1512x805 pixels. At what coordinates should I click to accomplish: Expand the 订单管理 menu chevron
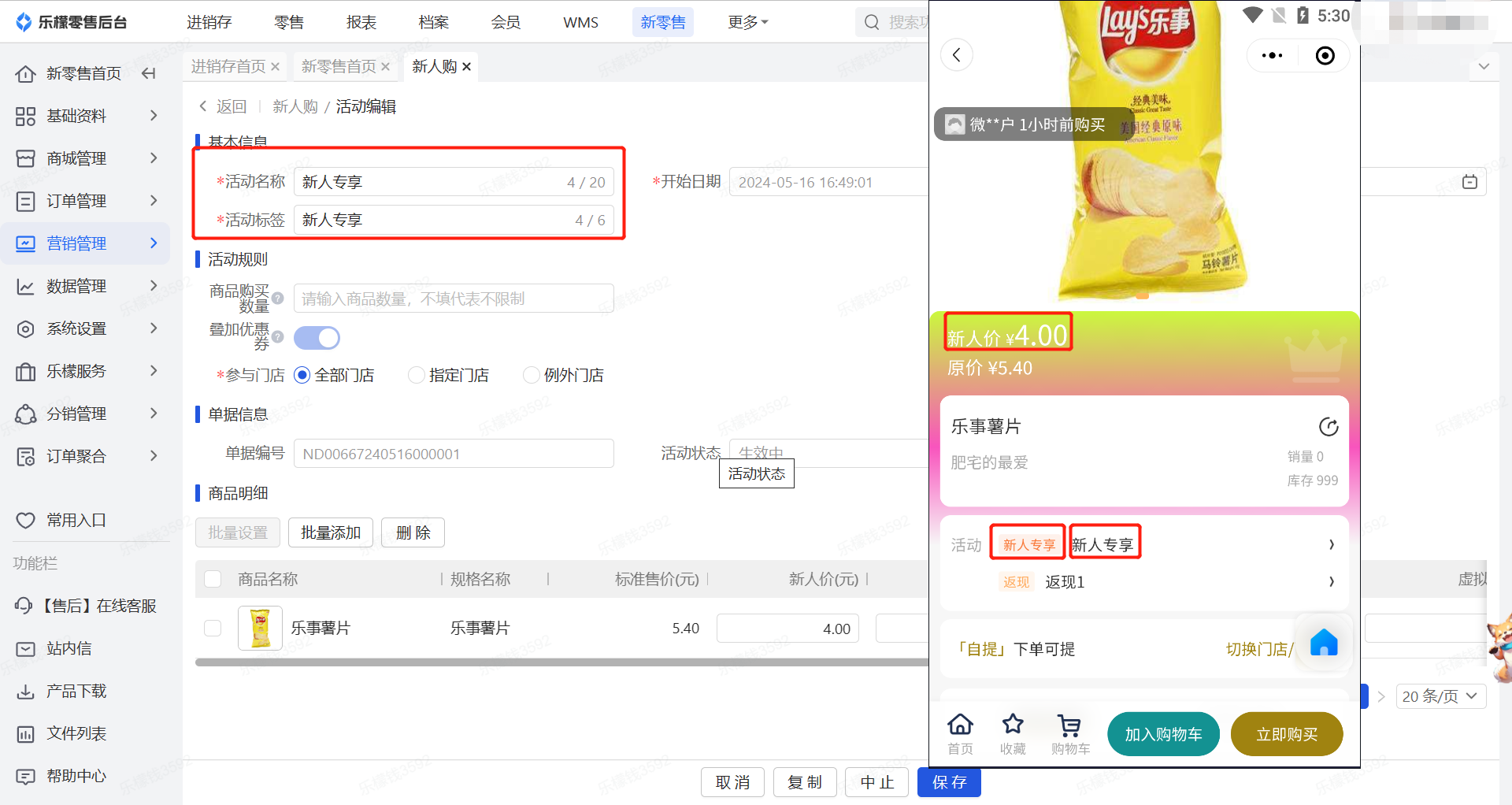(x=154, y=201)
